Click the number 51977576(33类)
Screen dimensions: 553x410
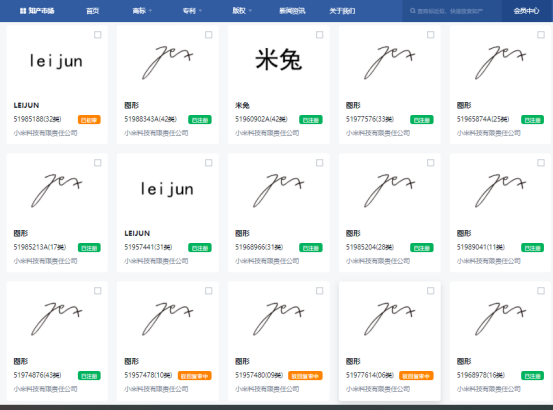(370, 119)
